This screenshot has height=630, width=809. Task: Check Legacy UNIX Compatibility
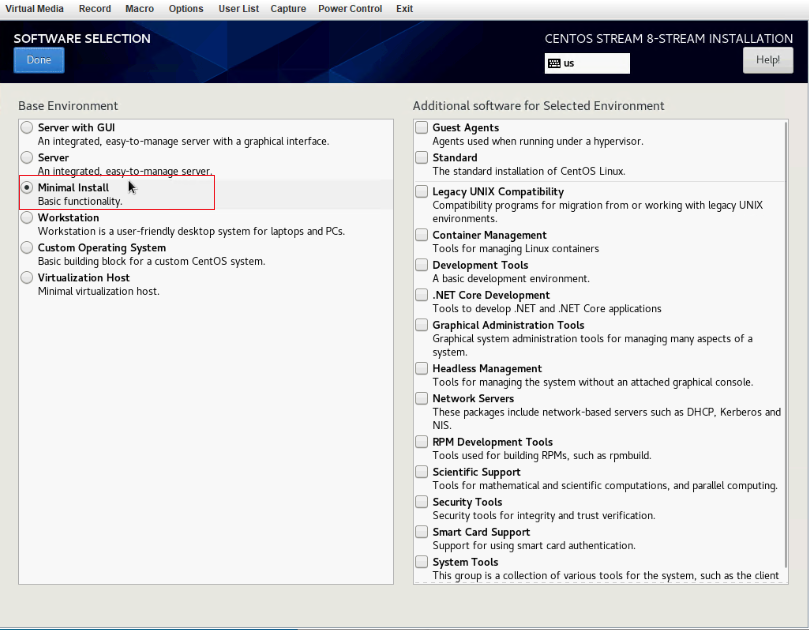point(422,191)
